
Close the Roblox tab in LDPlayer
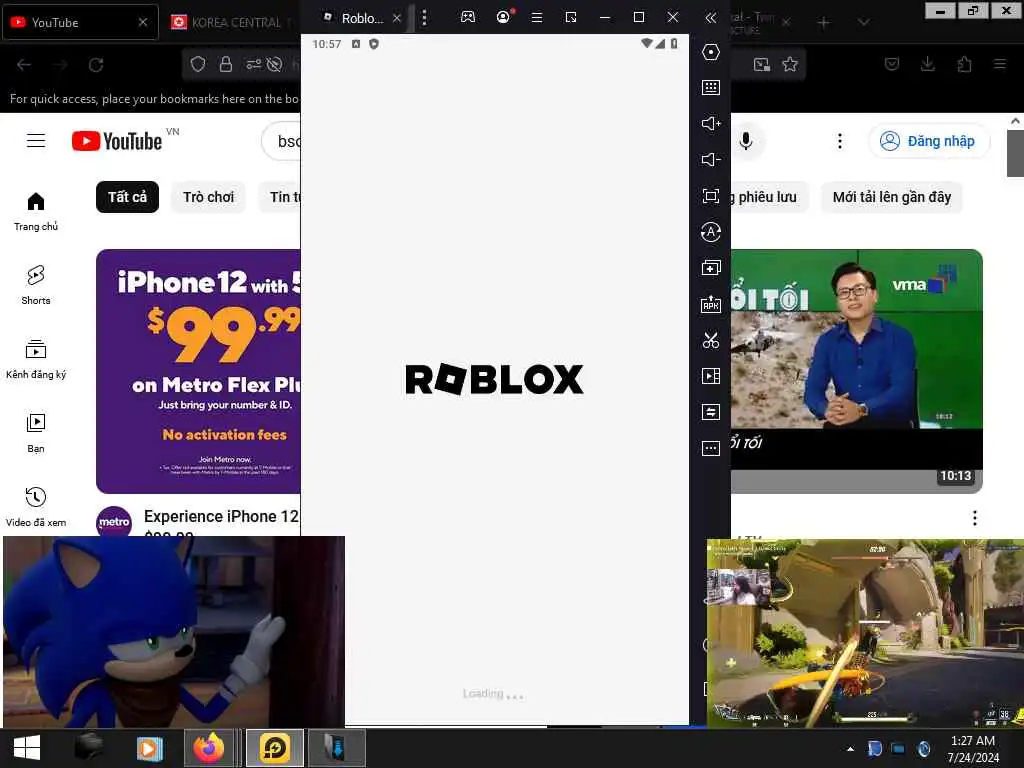[396, 18]
